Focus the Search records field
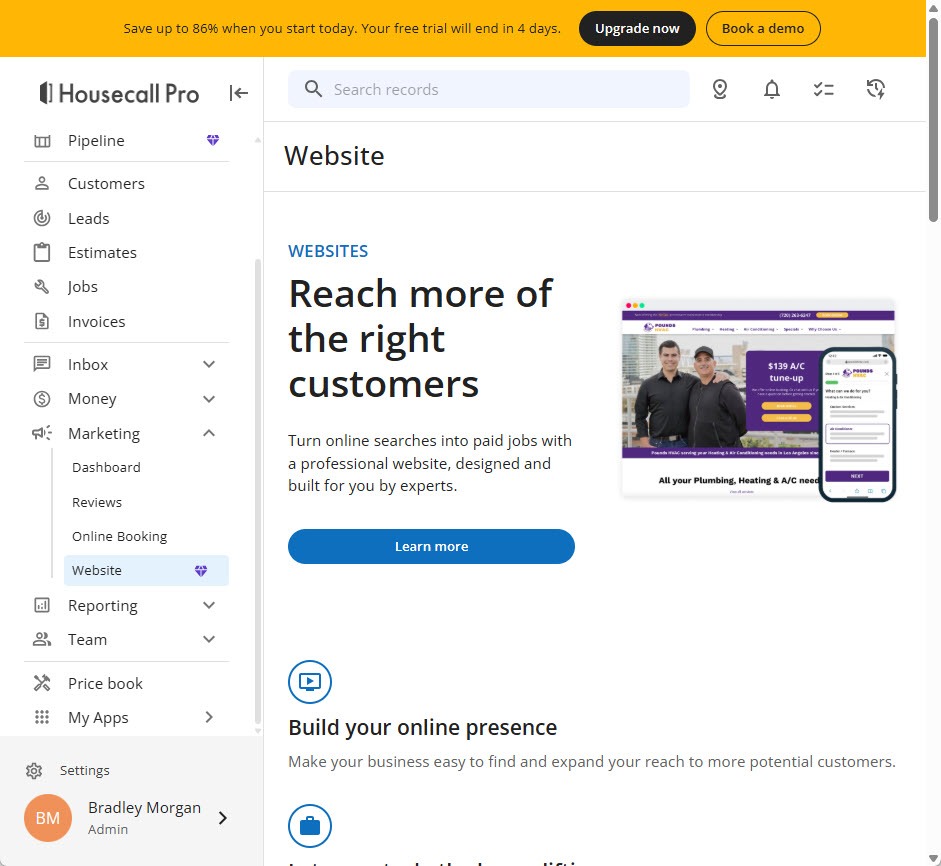 click(489, 89)
